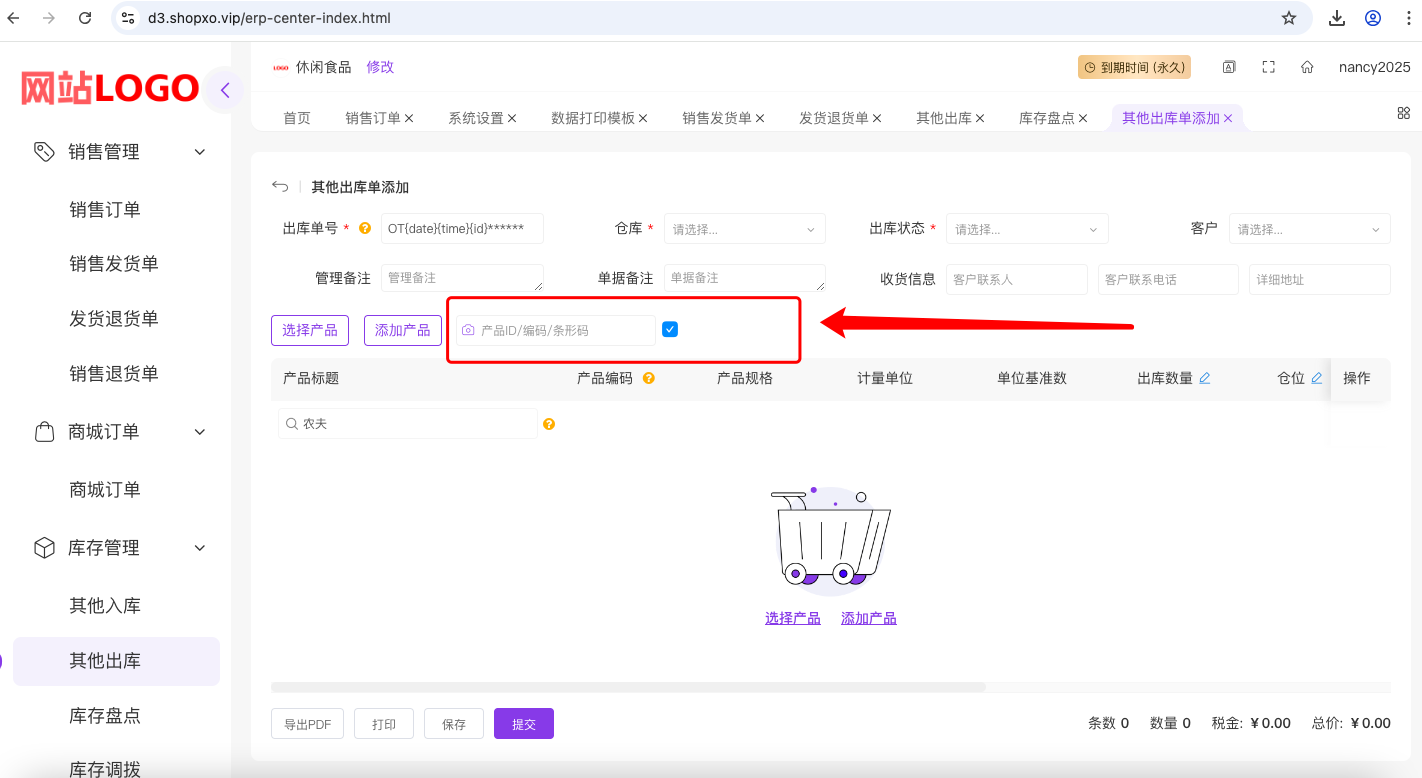
Task: Click the 导出PDF button
Action: pos(308,724)
